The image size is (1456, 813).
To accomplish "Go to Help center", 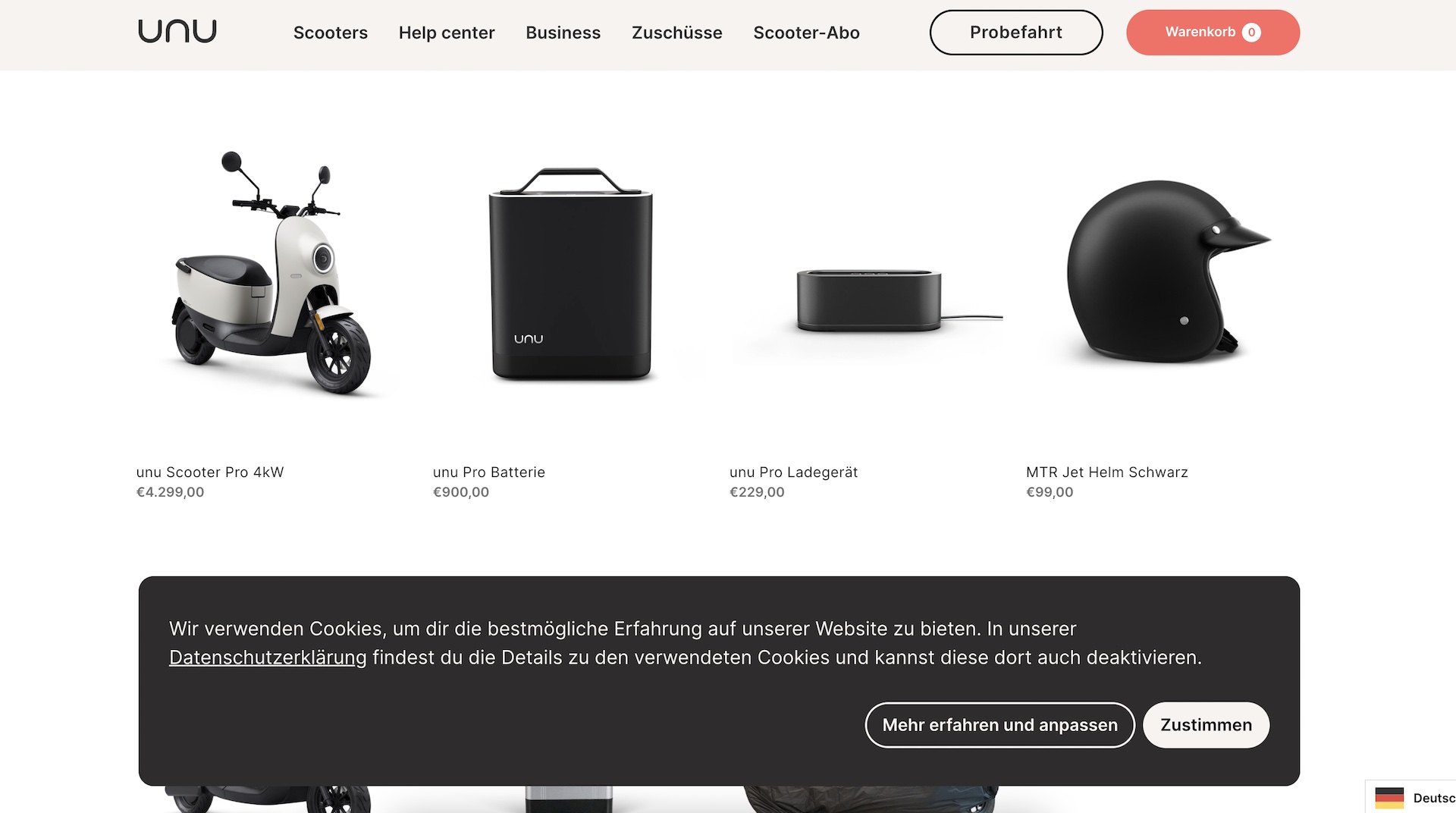I will (447, 33).
